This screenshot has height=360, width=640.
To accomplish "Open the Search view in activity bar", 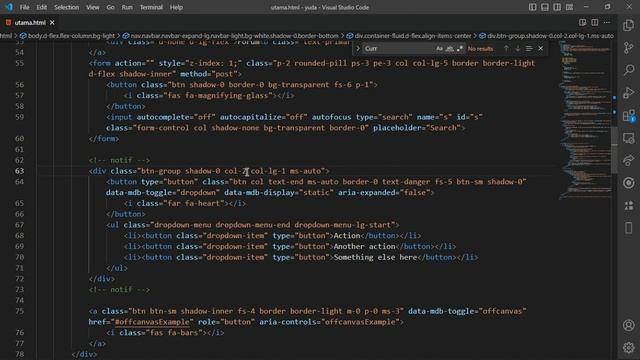I will [x=629, y=70].
